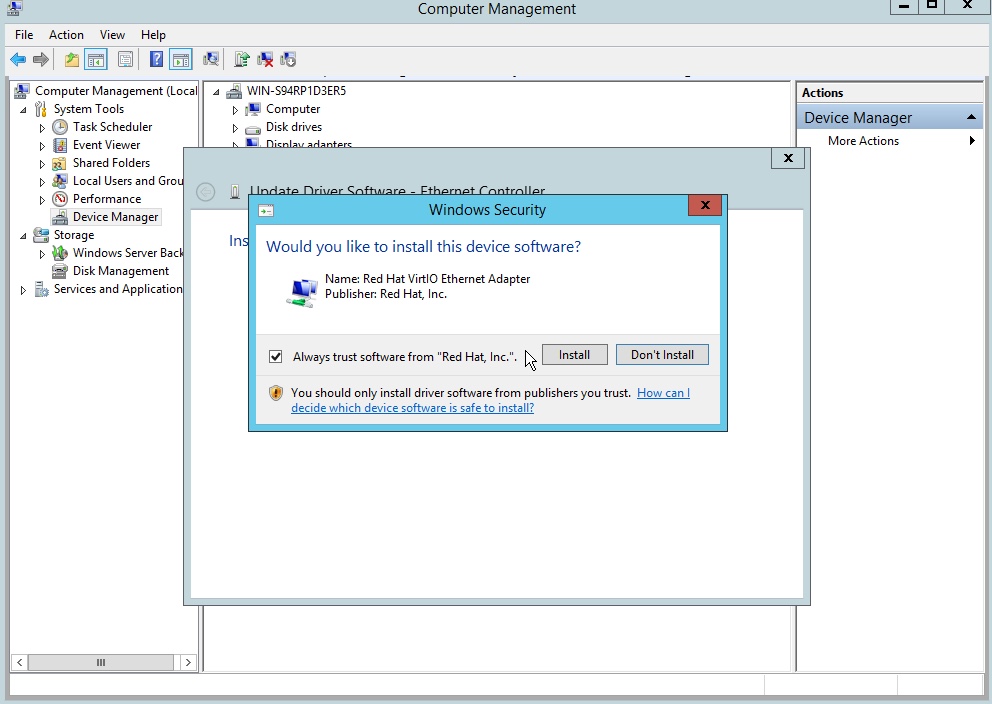Click the security shield warning icon
The width and height of the screenshot is (992, 704).
tap(276, 393)
